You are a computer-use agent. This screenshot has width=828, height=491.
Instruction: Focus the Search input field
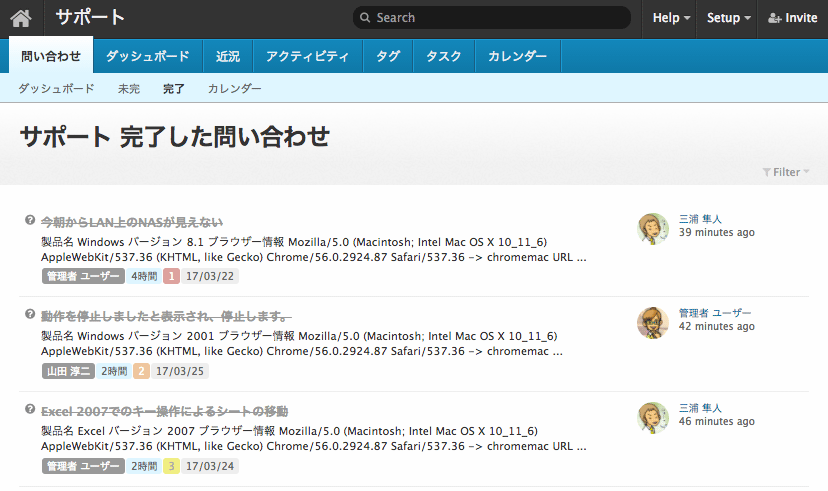pyautogui.click(x=492, y=17)
